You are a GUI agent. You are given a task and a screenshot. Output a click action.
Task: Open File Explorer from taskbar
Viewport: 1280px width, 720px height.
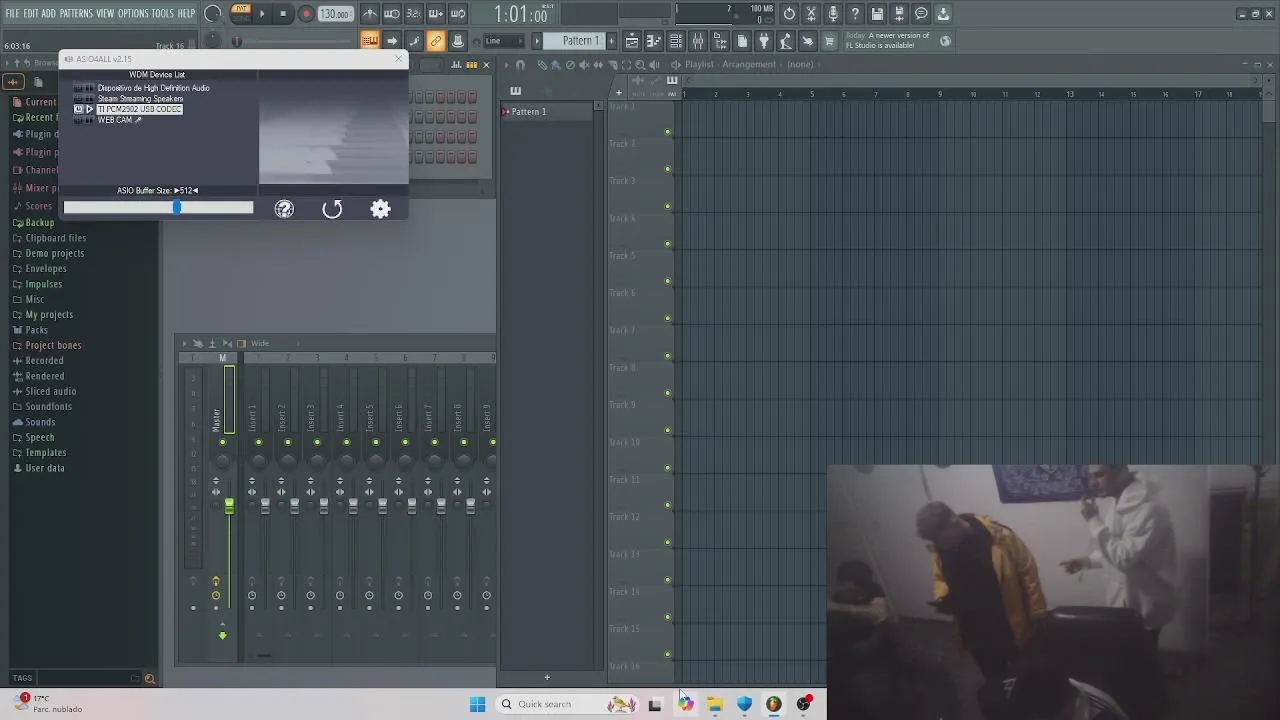click(x=714, y=704)
